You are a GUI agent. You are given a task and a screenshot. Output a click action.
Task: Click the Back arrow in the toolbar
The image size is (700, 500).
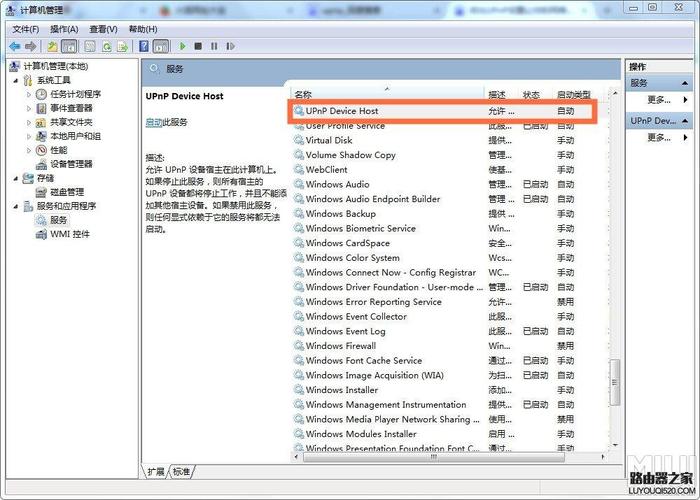tap(15, 46)
